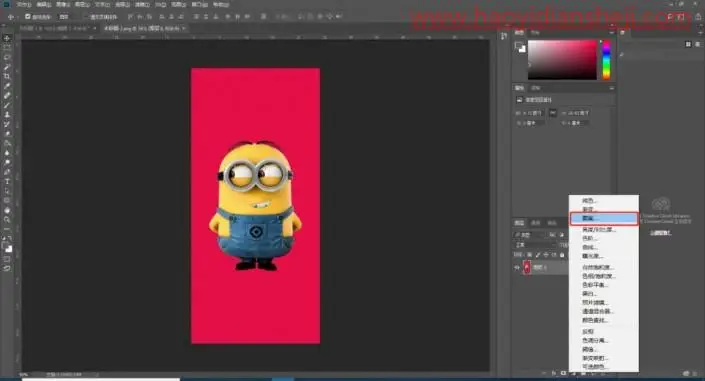Open the Edit Toolbar three-dots button
The height and width of the screenshot is (381, 705).
7,229
